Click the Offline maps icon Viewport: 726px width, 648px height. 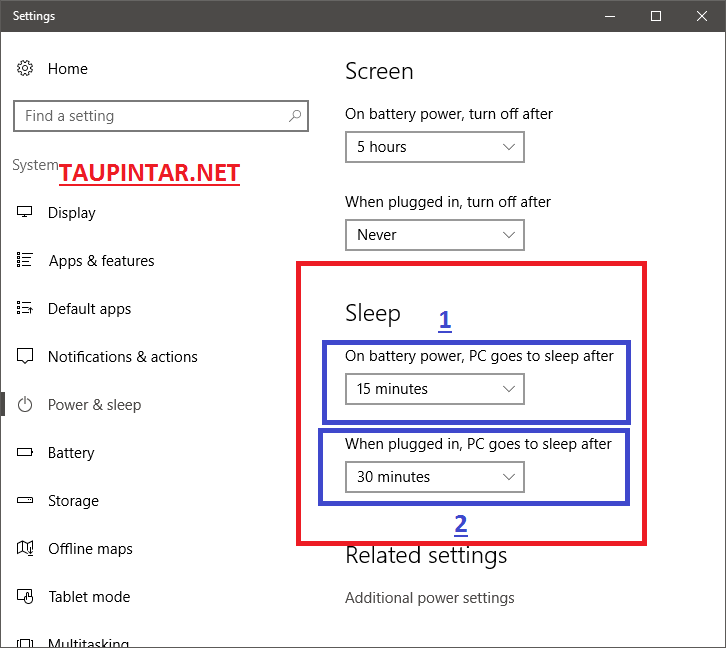25,548
